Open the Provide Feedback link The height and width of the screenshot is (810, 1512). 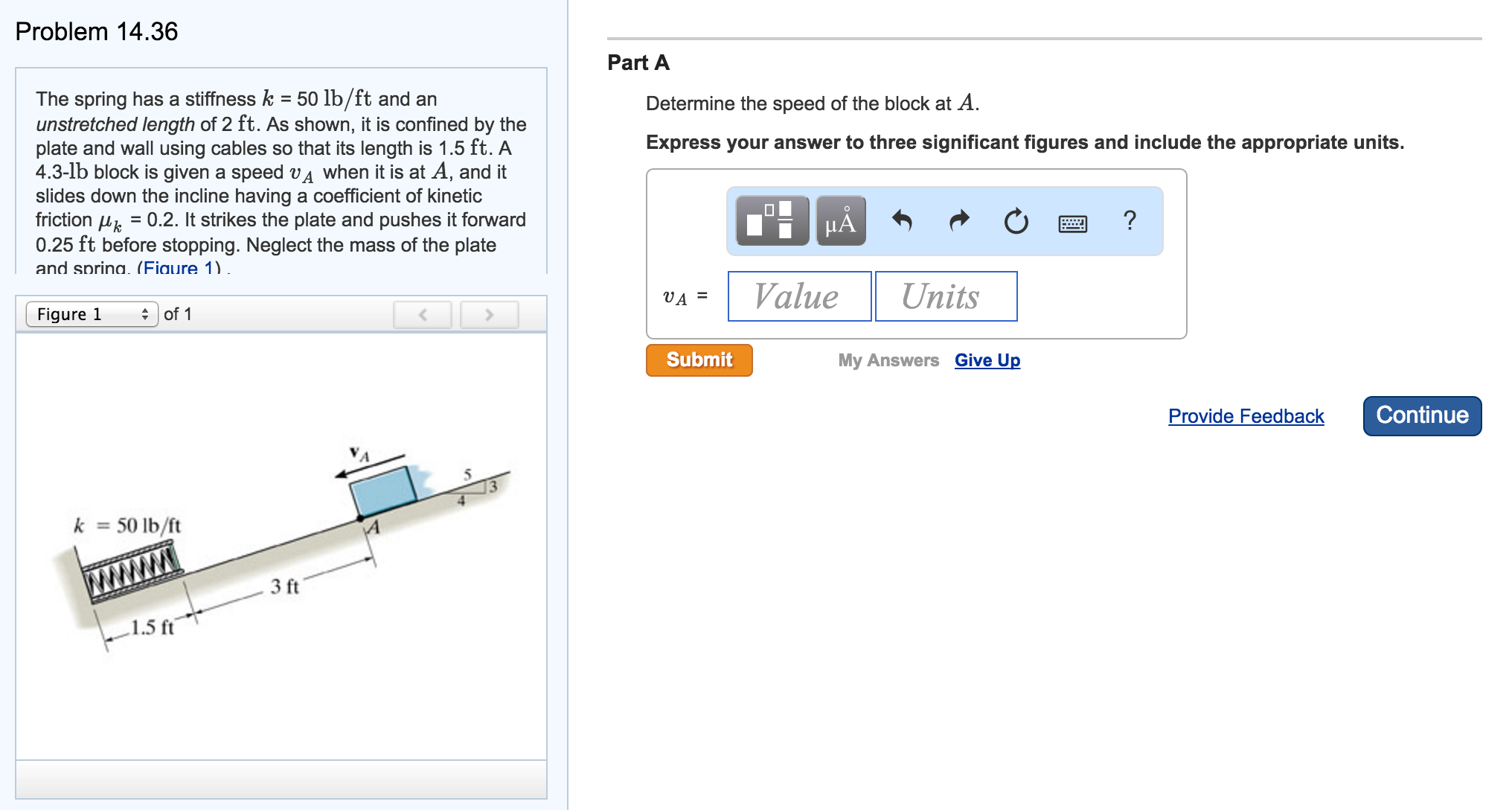point(1246,416)
